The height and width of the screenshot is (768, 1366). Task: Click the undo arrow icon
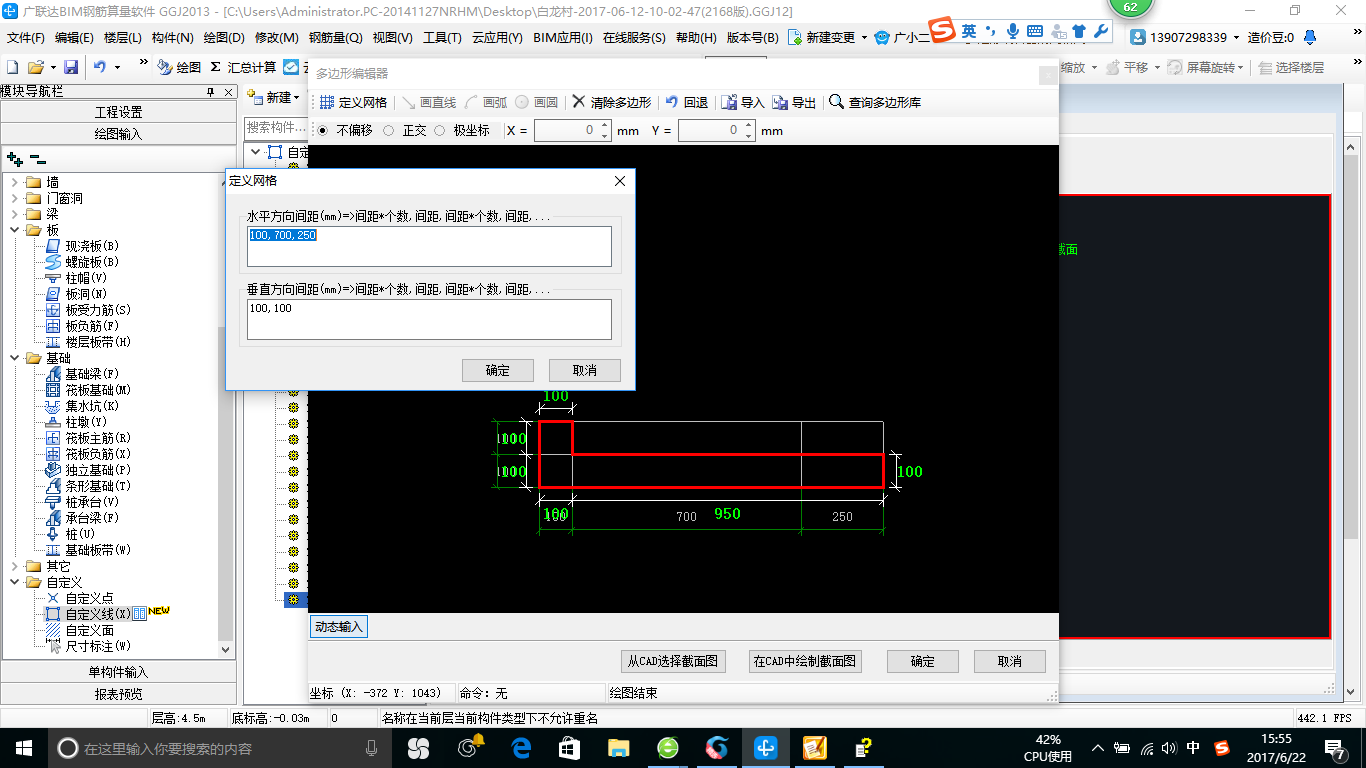click(100, 67)
